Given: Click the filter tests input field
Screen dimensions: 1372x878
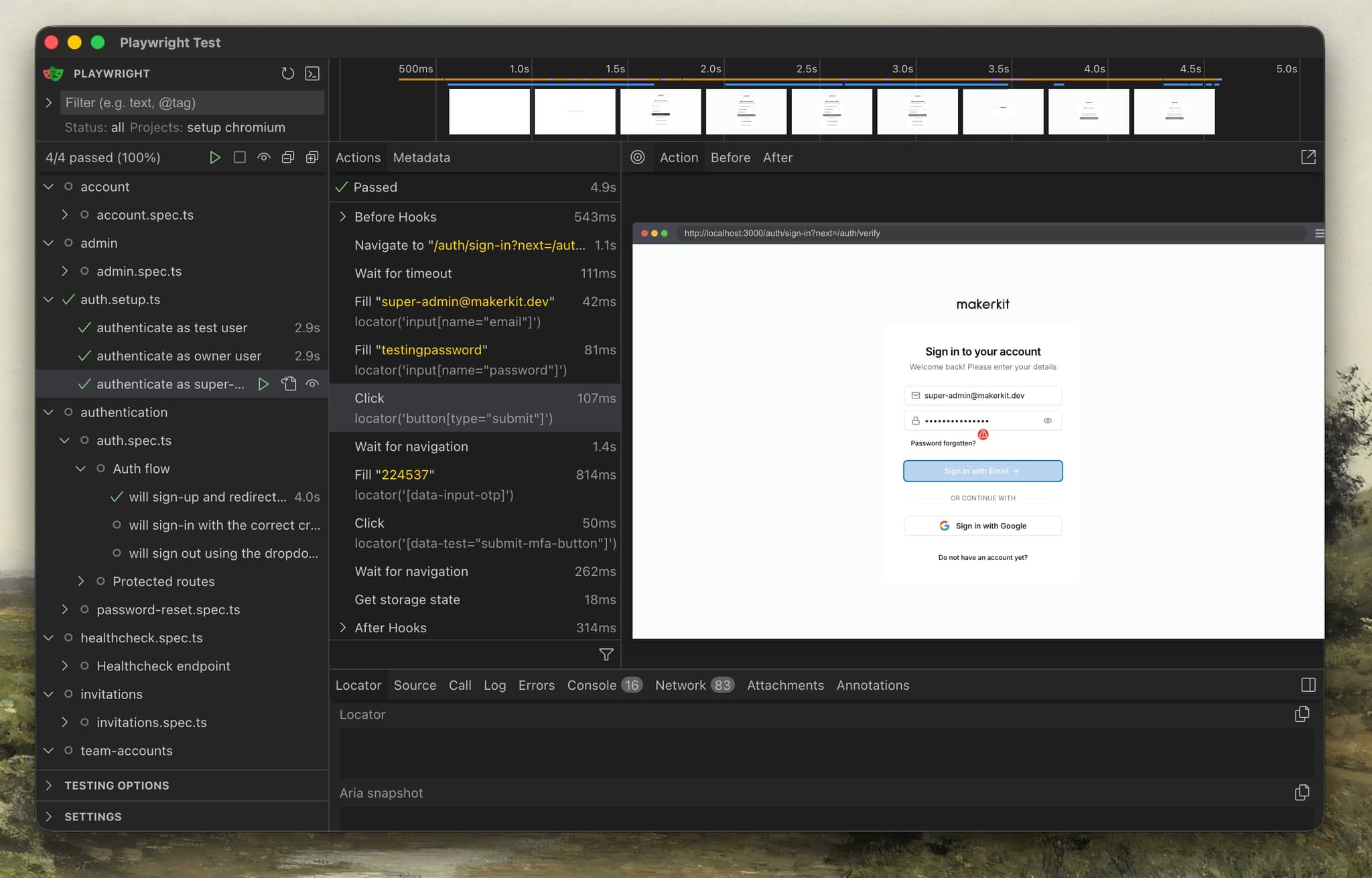Looking at the screenshot, I should (x=192, y=102).
